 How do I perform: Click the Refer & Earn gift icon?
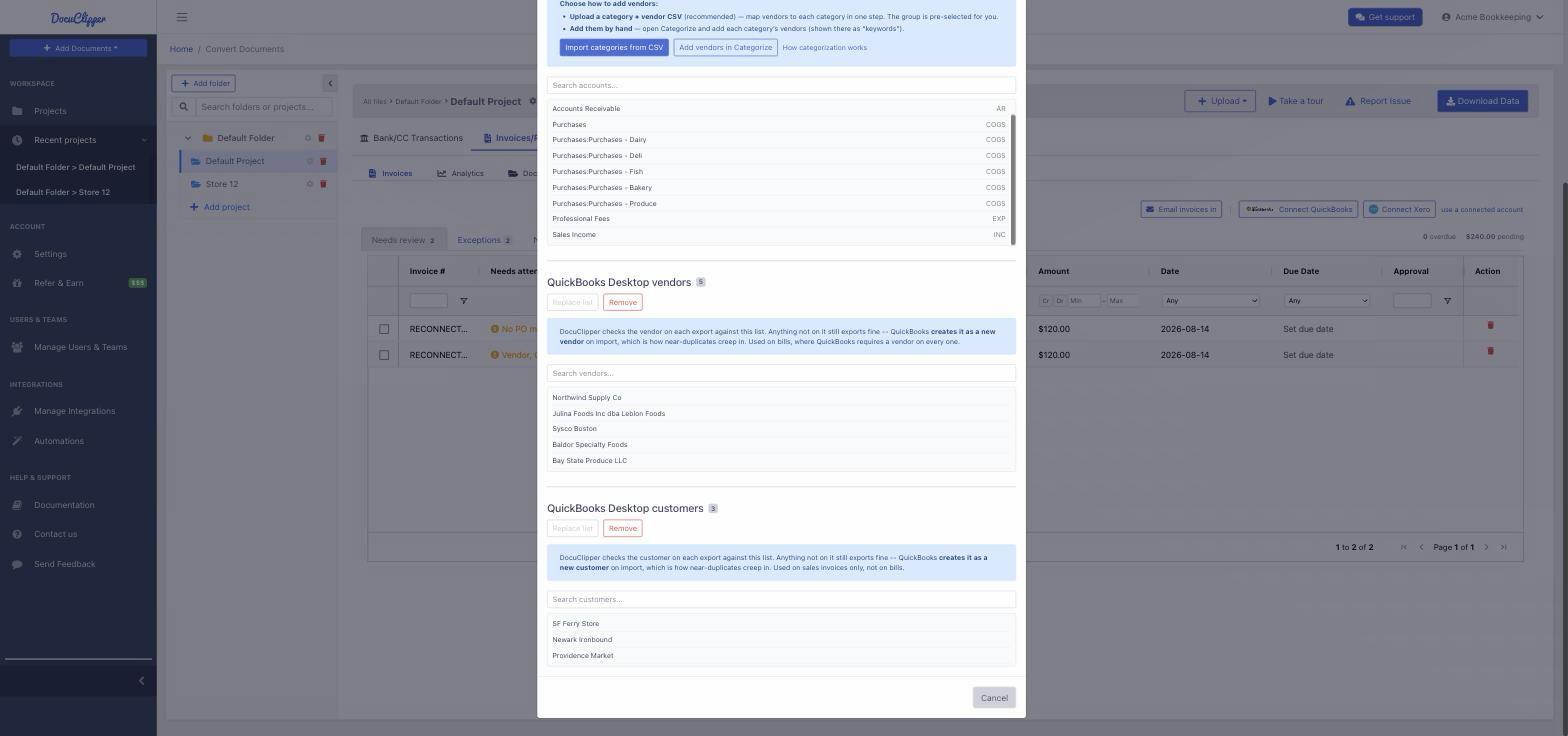(17, 283)
